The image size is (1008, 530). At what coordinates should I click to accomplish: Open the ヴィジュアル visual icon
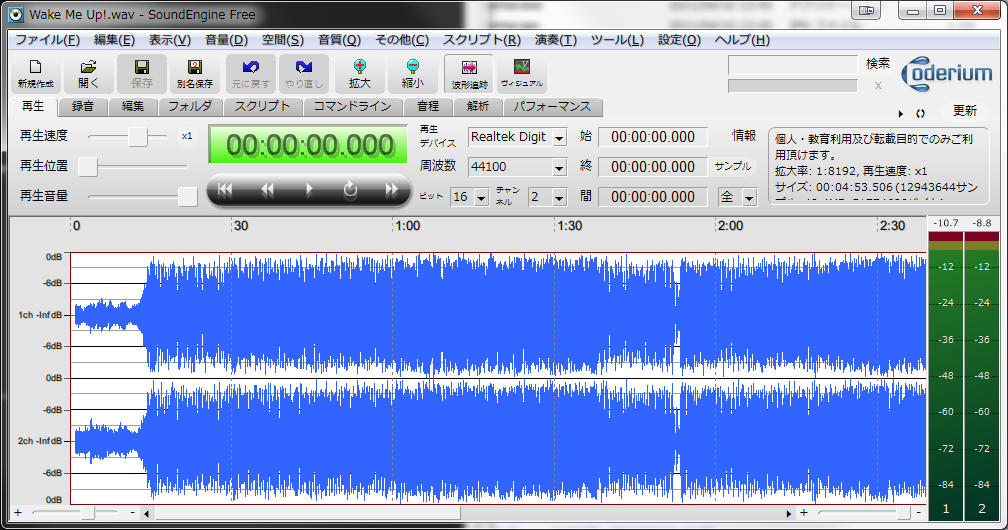pyautogui.click(x=522, y=73)
